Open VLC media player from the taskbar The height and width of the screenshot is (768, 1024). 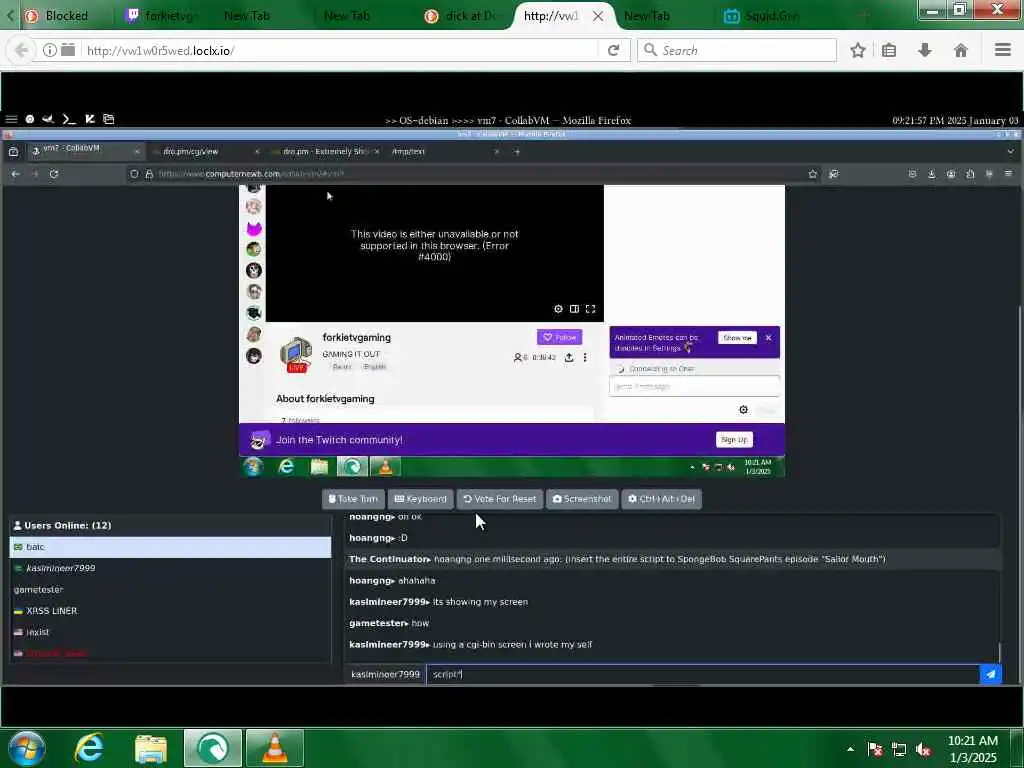pos(275,748)
